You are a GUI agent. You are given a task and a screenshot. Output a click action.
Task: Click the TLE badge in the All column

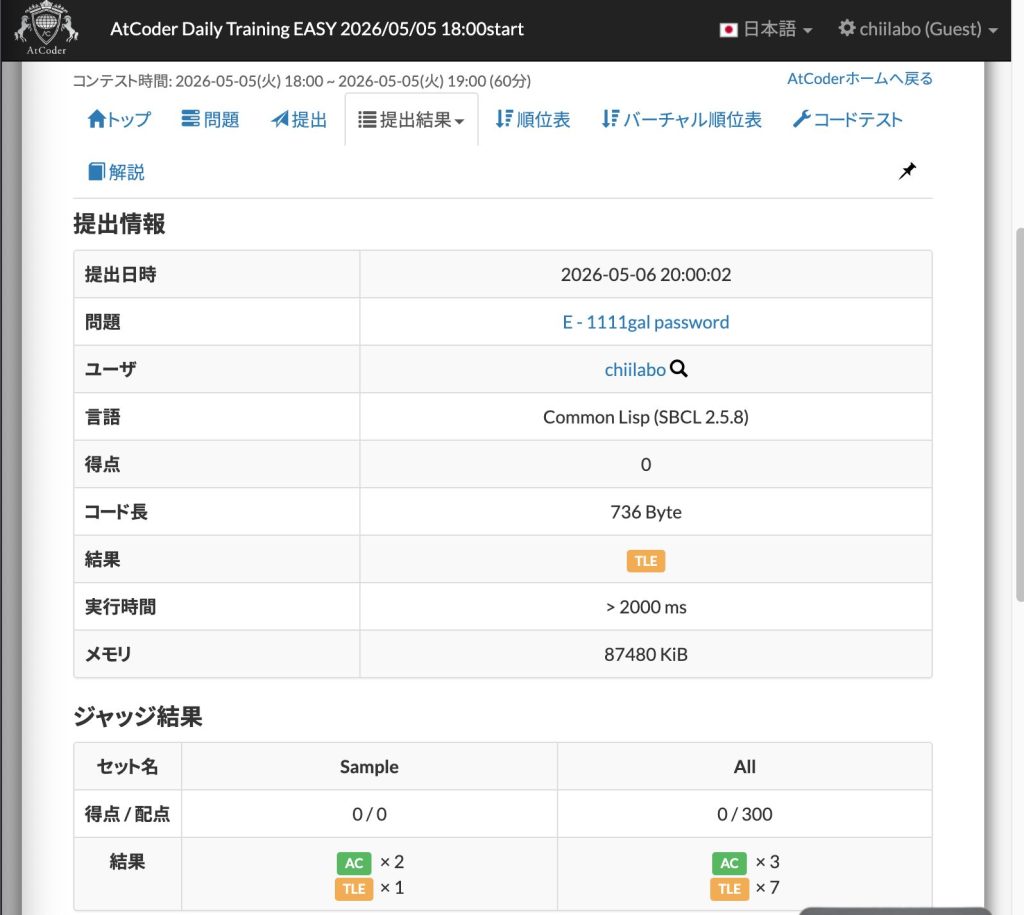[x=729, y=889]
